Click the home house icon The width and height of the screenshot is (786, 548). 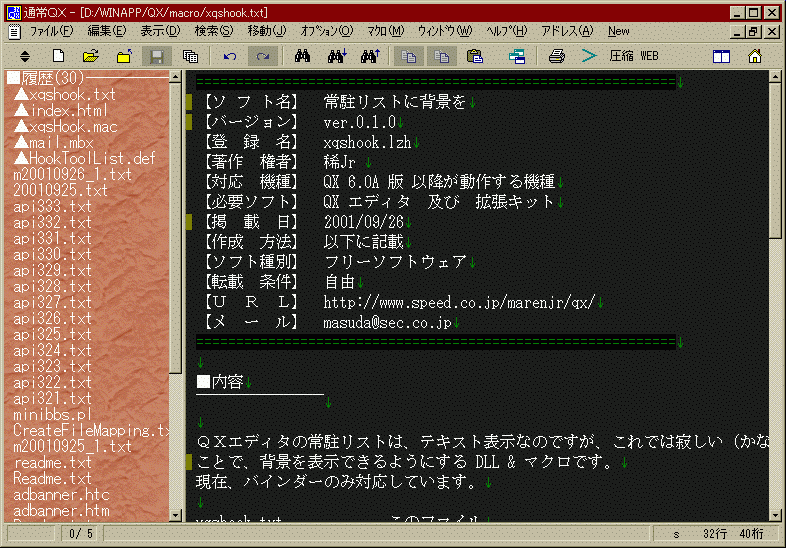[755, 56]
